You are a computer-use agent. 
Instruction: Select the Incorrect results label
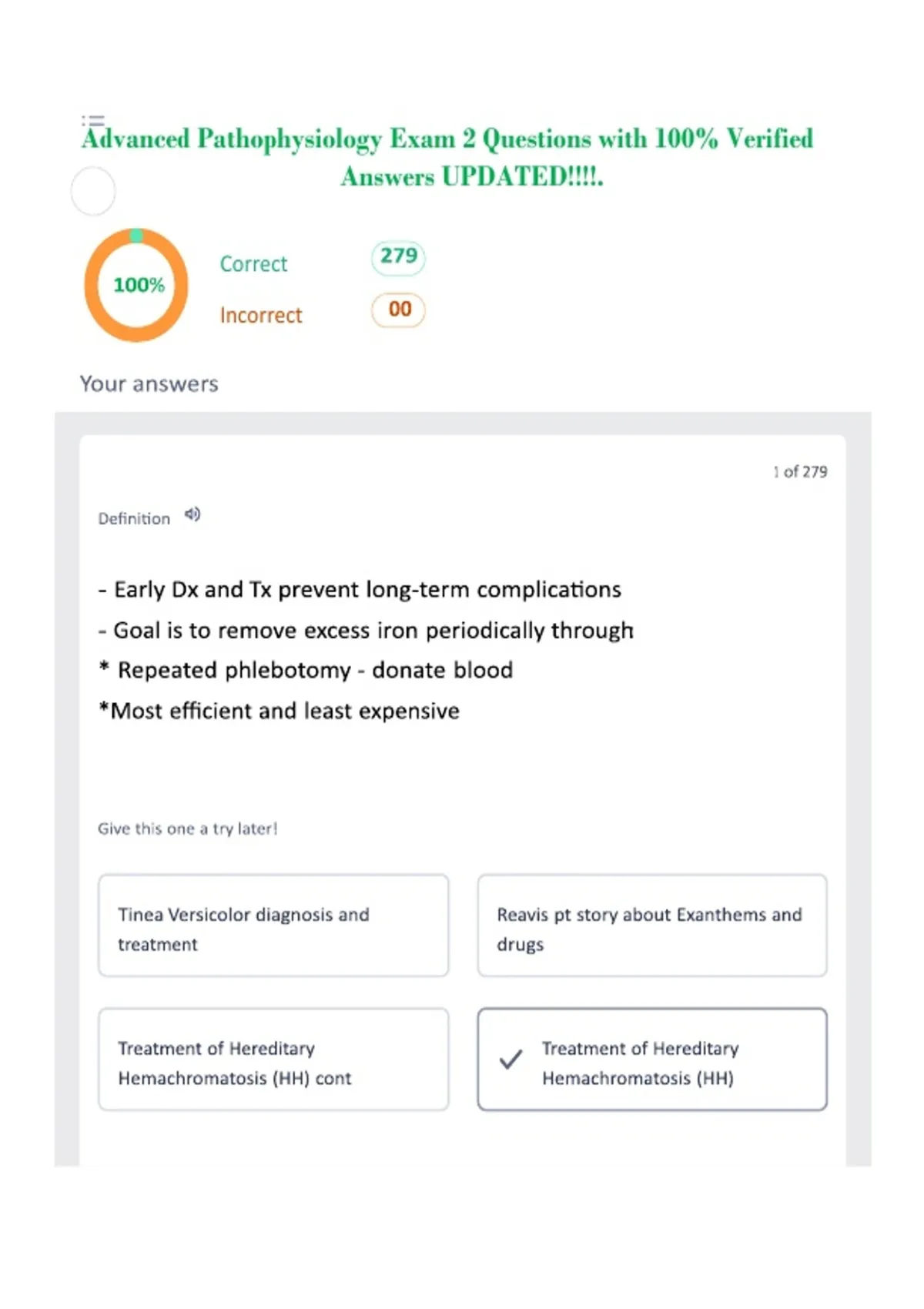pos(261,315)
